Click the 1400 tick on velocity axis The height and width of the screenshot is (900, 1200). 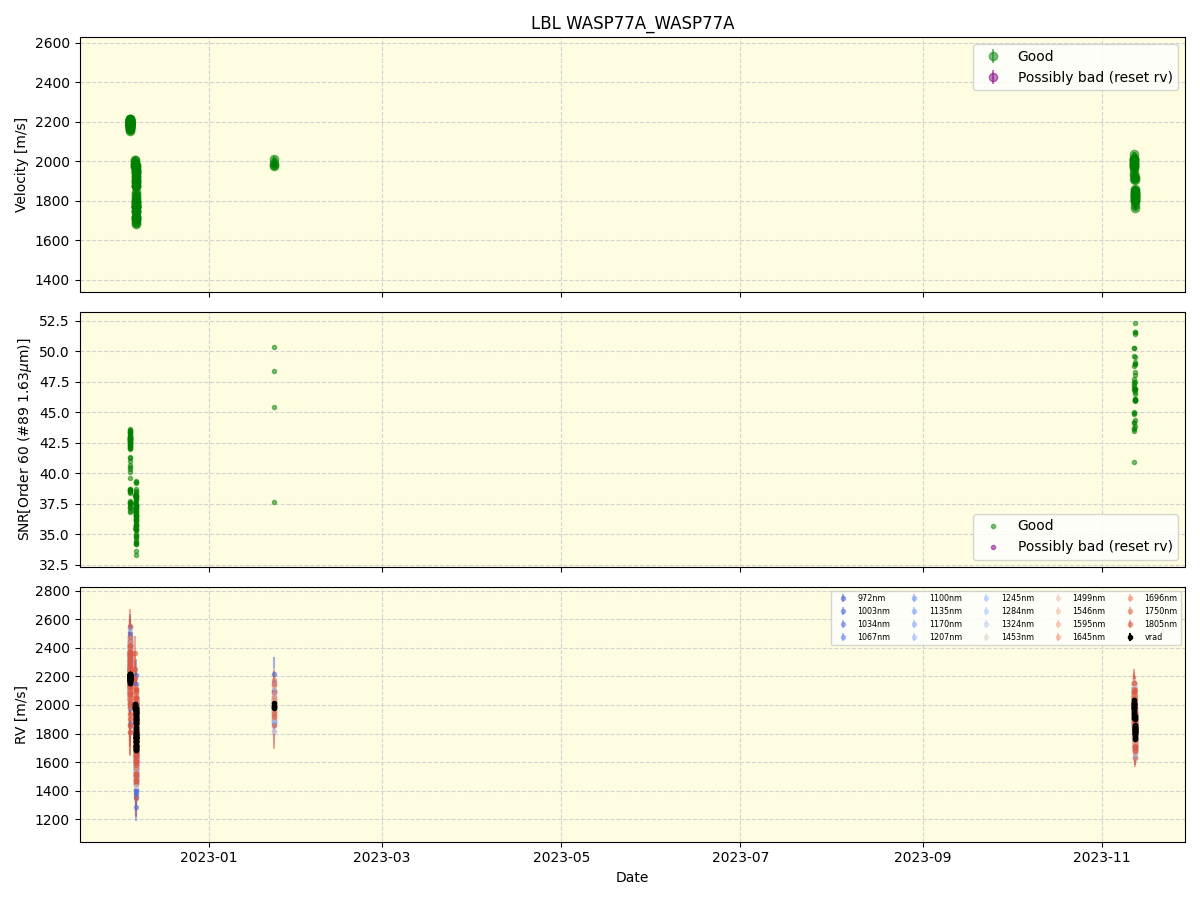pyautogui.click(x=53, y=281)
